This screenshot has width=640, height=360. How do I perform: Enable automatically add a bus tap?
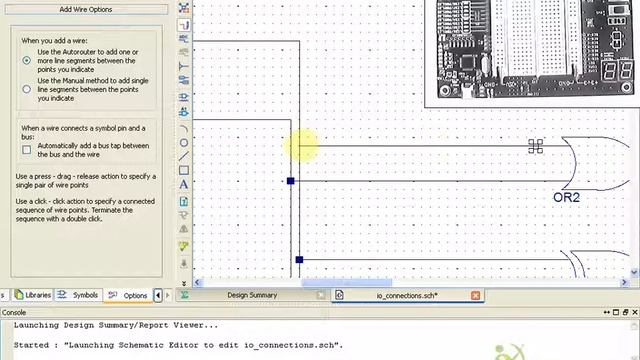coord(27,150)
